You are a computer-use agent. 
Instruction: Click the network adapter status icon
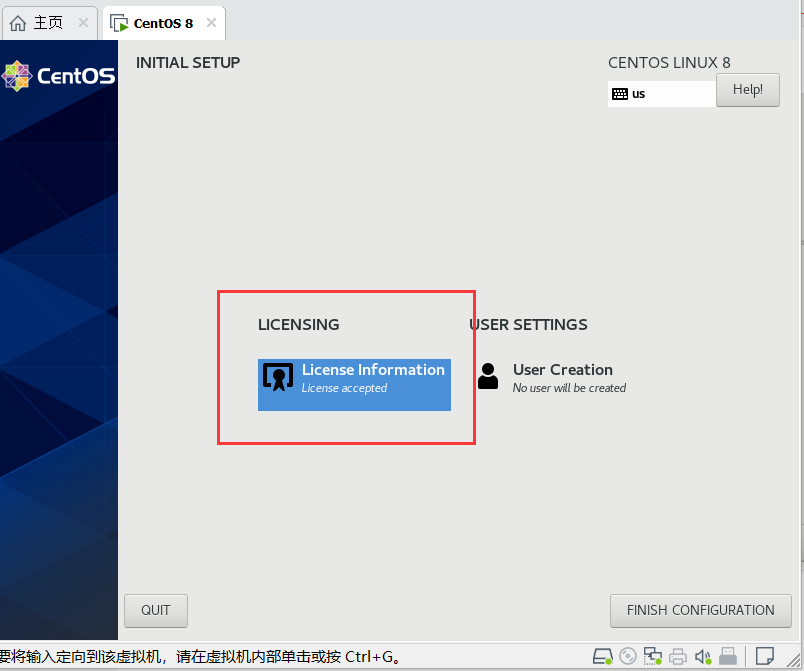tap(653, 656)
